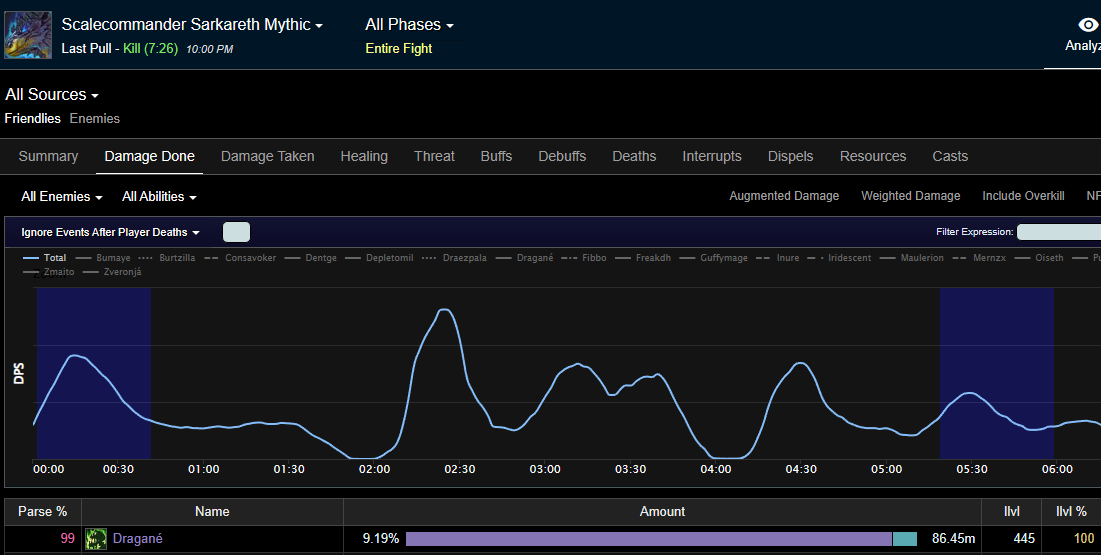Viewport: 1101px width, 555px height.
Task: Open the All Enemies filter dropdown
Action: click(62, 197)
